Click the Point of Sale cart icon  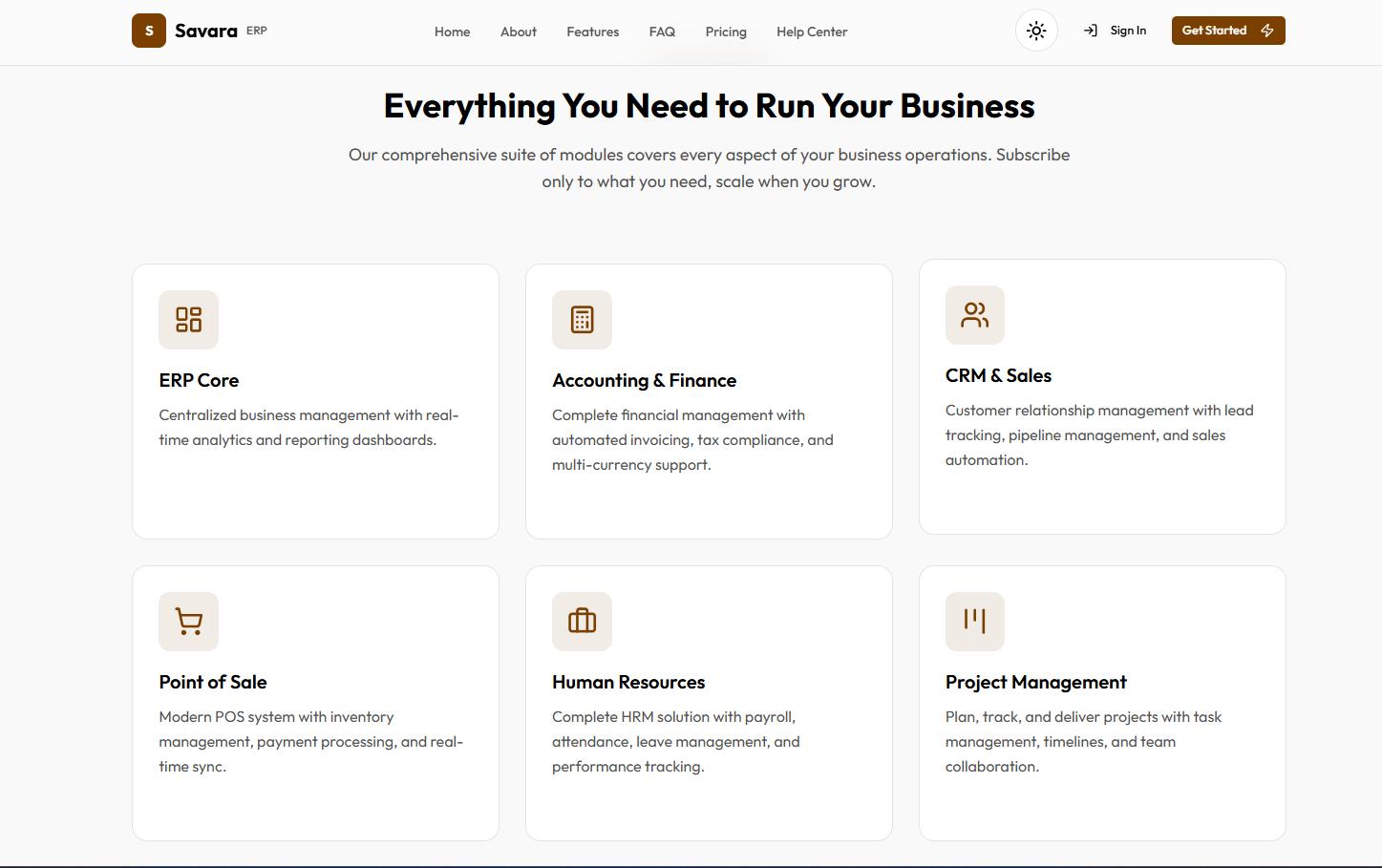pos(188,621)
